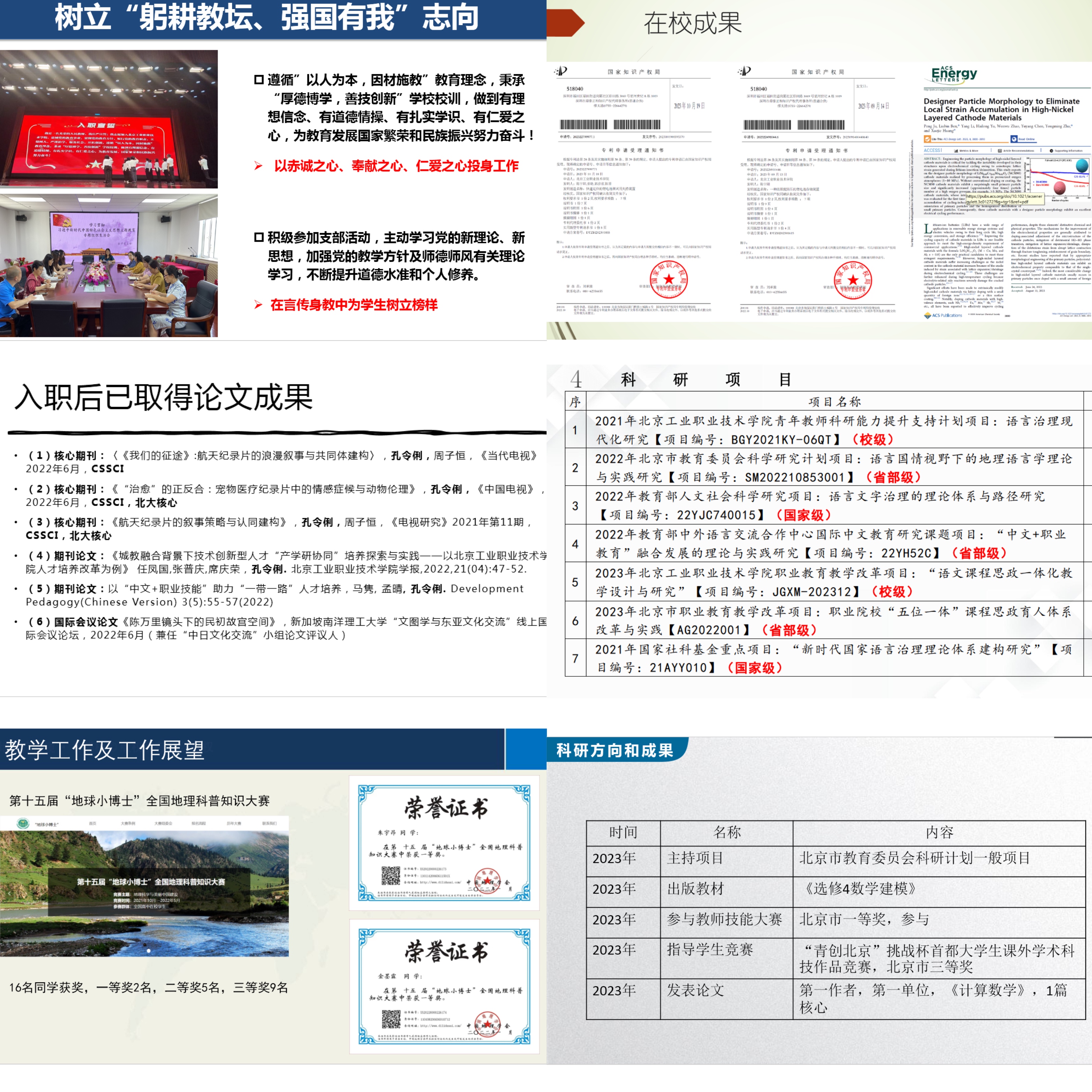This screenshot has height=1092, width=1092.
Task: Click the blue Read Online globe icon
Action: tap(1014, 139)
